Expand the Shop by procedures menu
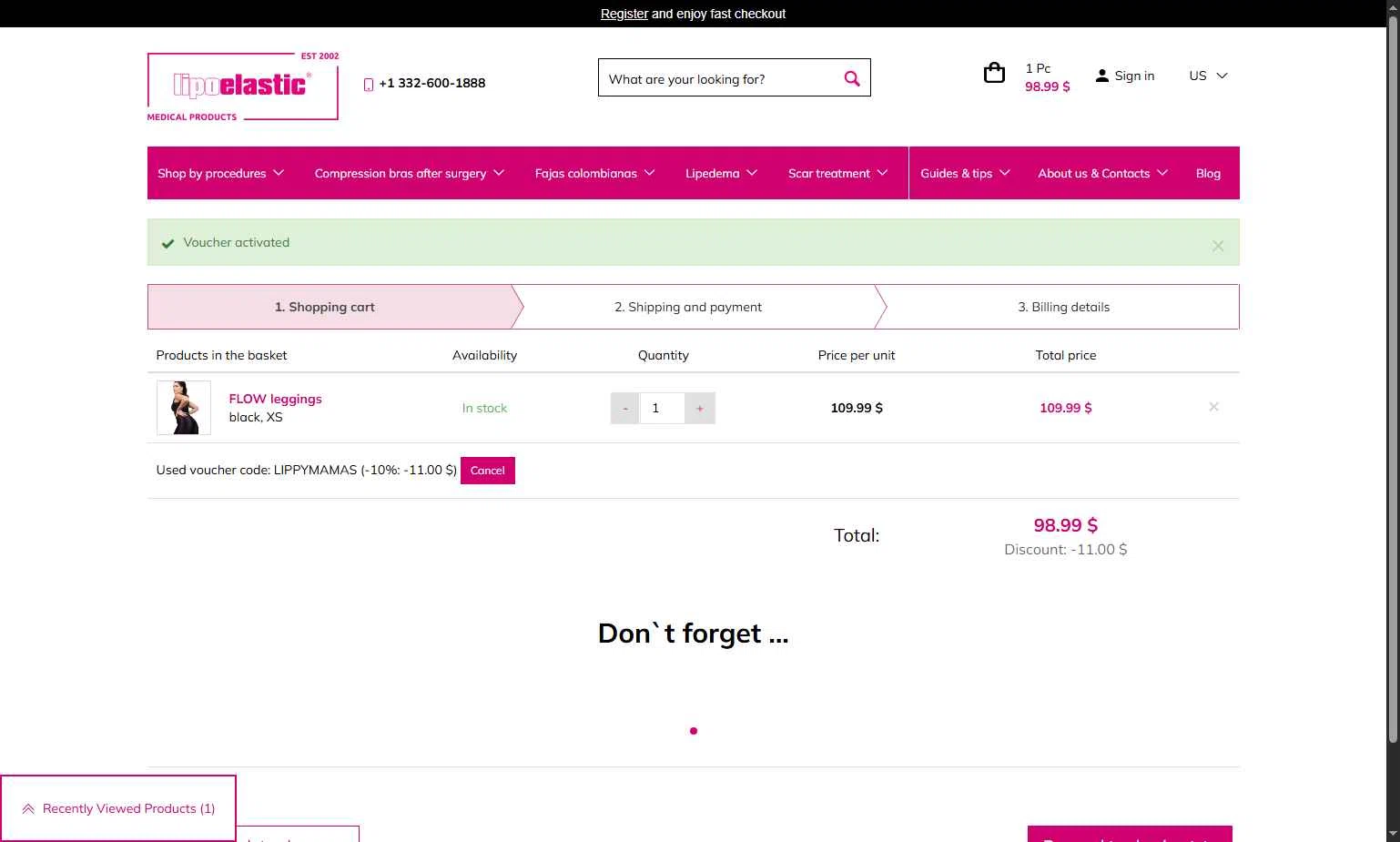The width and height of the screenshot is (1400, 842). click(x=221, y=173)
